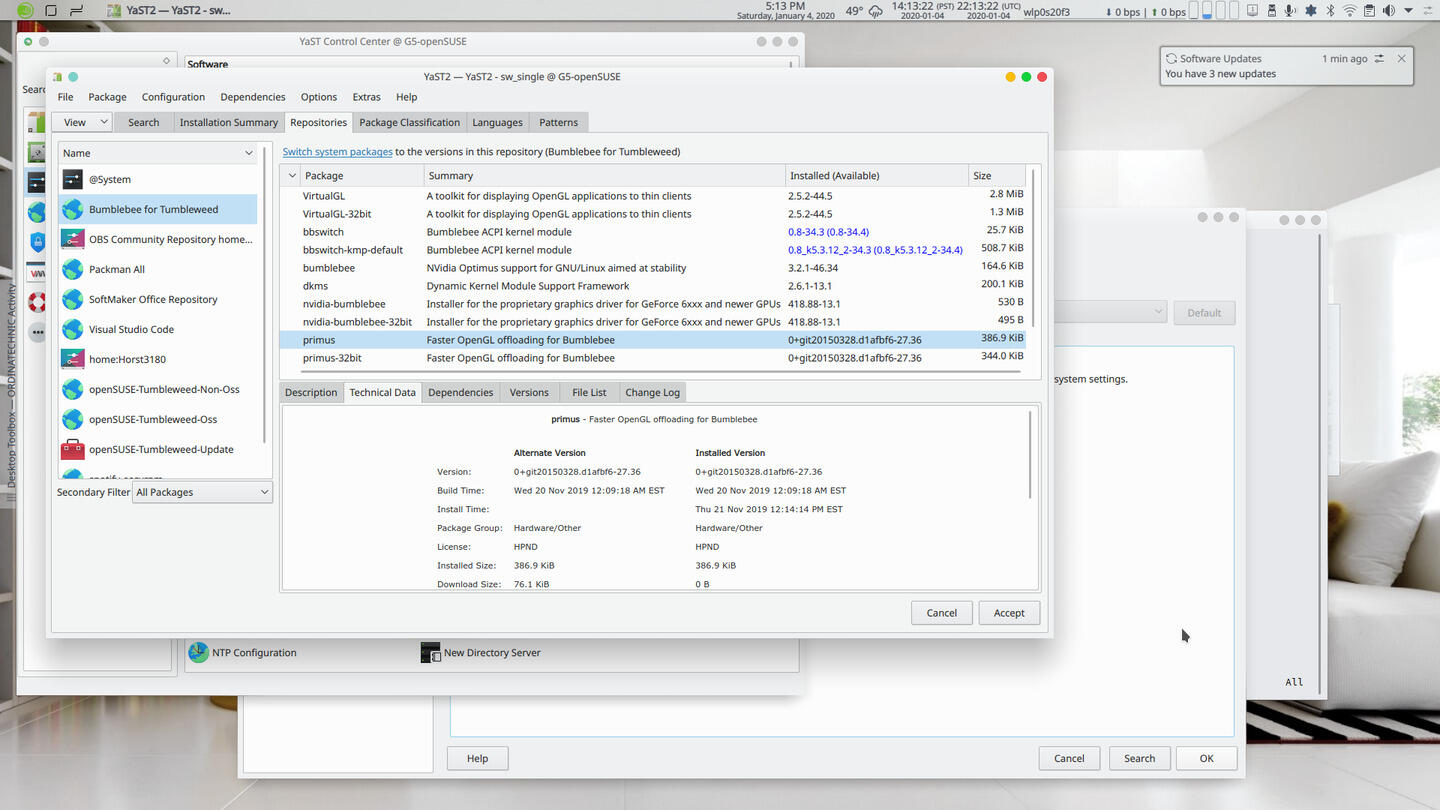1440x810 pixels.
Task: Click the Size column header
Action: [997, 175]
